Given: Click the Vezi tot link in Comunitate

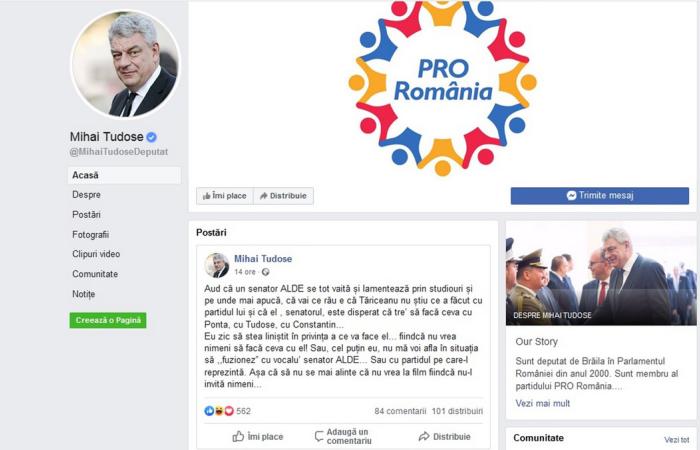Looking at the screenshot, I should (676, 440).
